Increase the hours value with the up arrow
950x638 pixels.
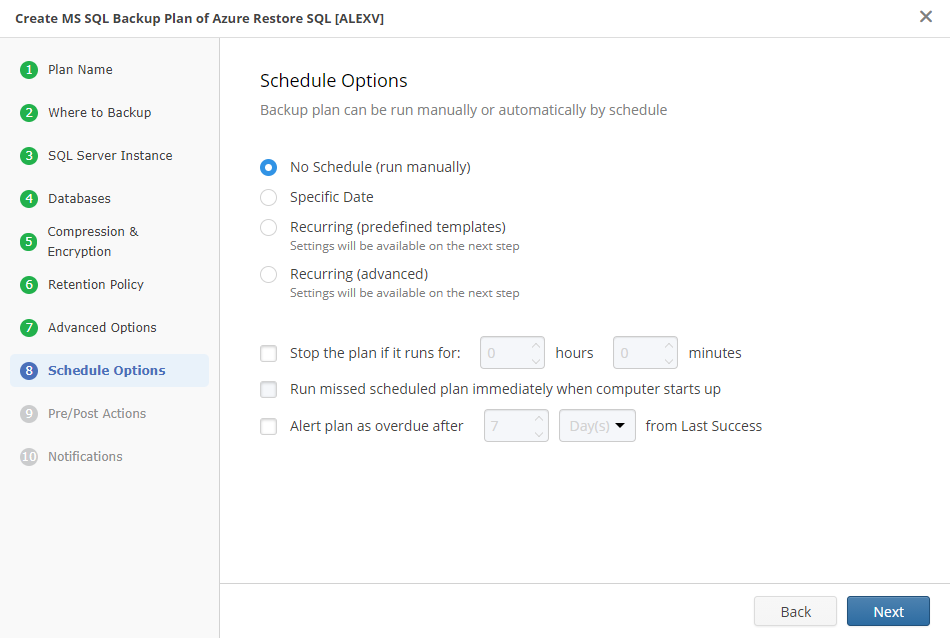pos(538,346)
